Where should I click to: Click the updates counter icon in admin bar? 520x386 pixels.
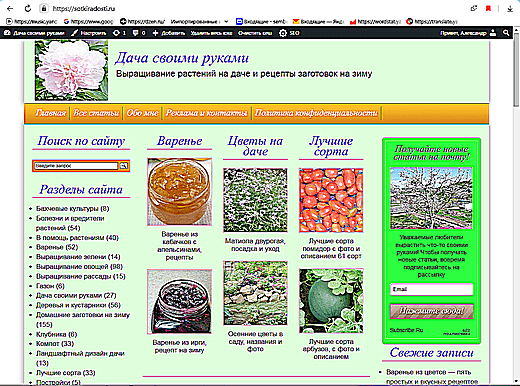click(116, 33)
